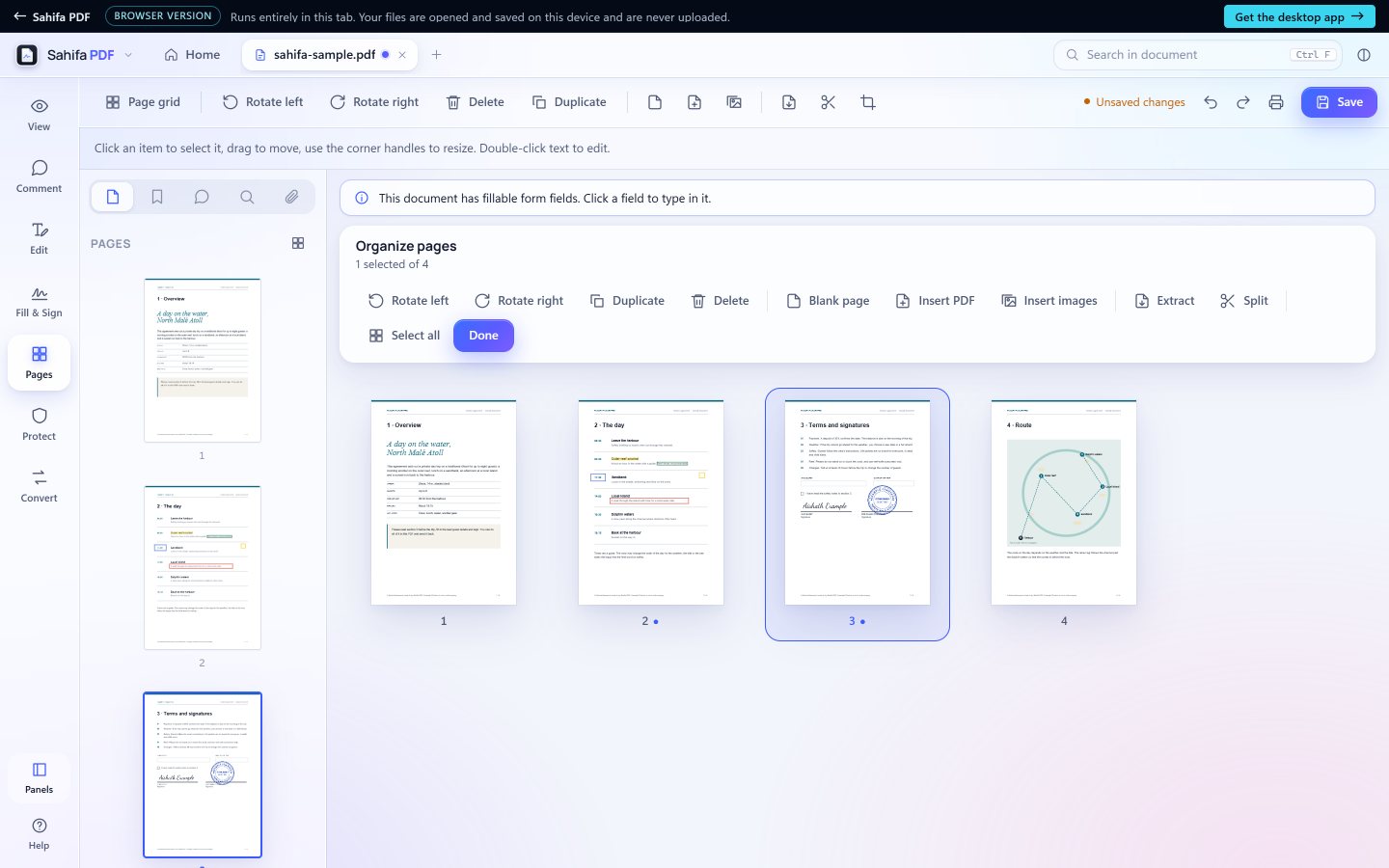Toggle the Panels sidebar button
The width and height of the screenshot is (1389, 868).
pyautogui.click(x=39, y=777)
